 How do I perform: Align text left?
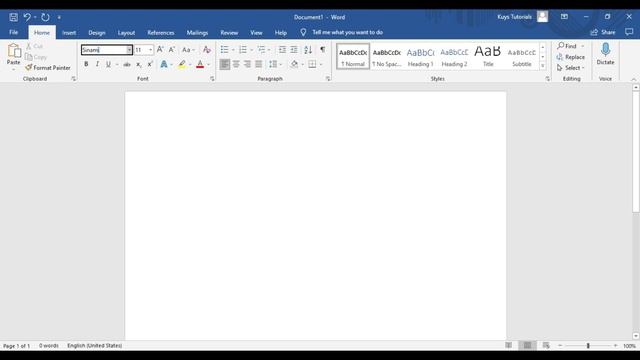(224, 64)
